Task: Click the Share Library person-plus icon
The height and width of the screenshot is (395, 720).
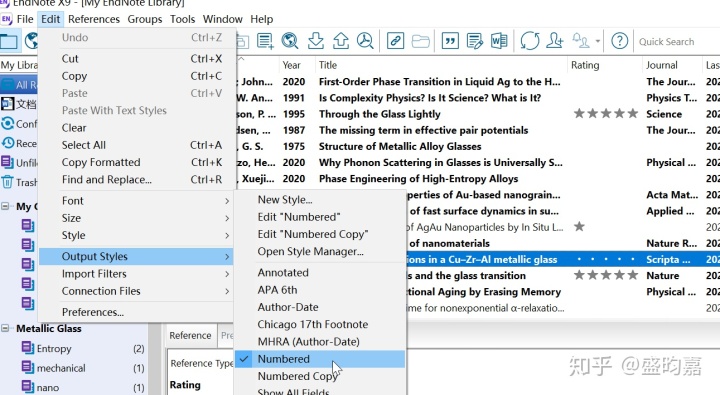Action: (x=555, y=41)
